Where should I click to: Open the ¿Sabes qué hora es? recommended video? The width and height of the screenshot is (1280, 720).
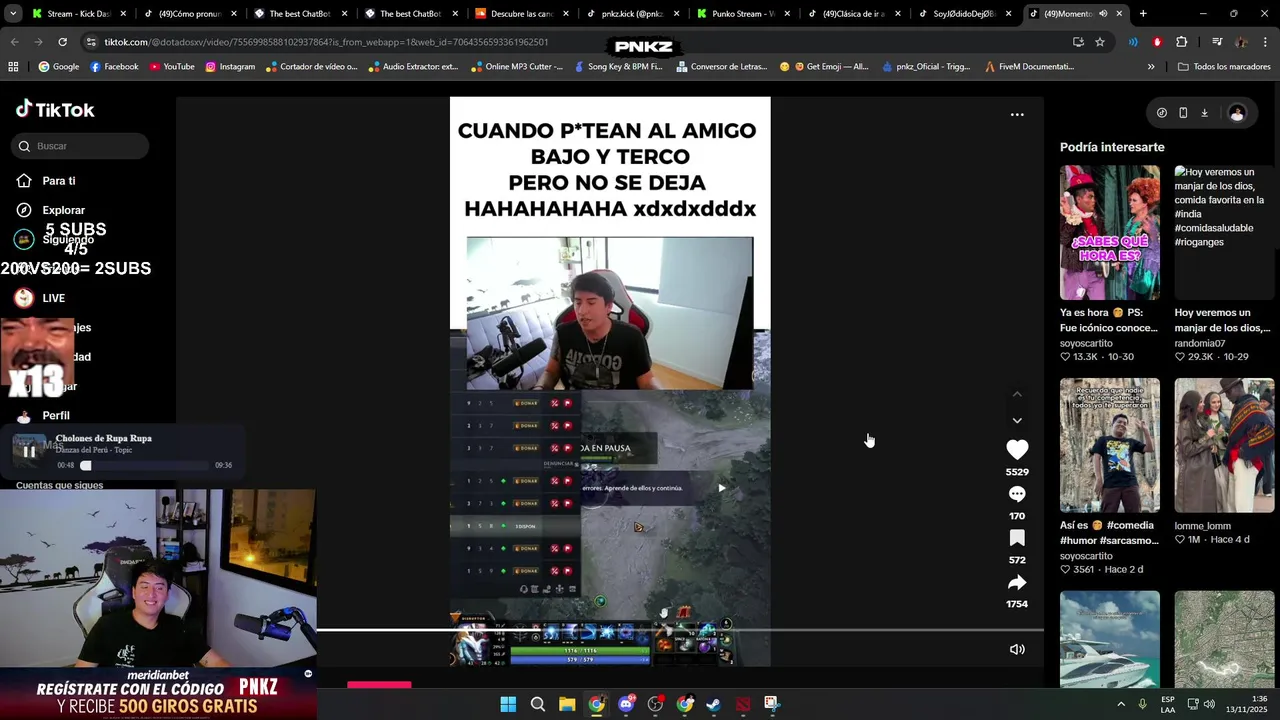tap(1110, 233)
